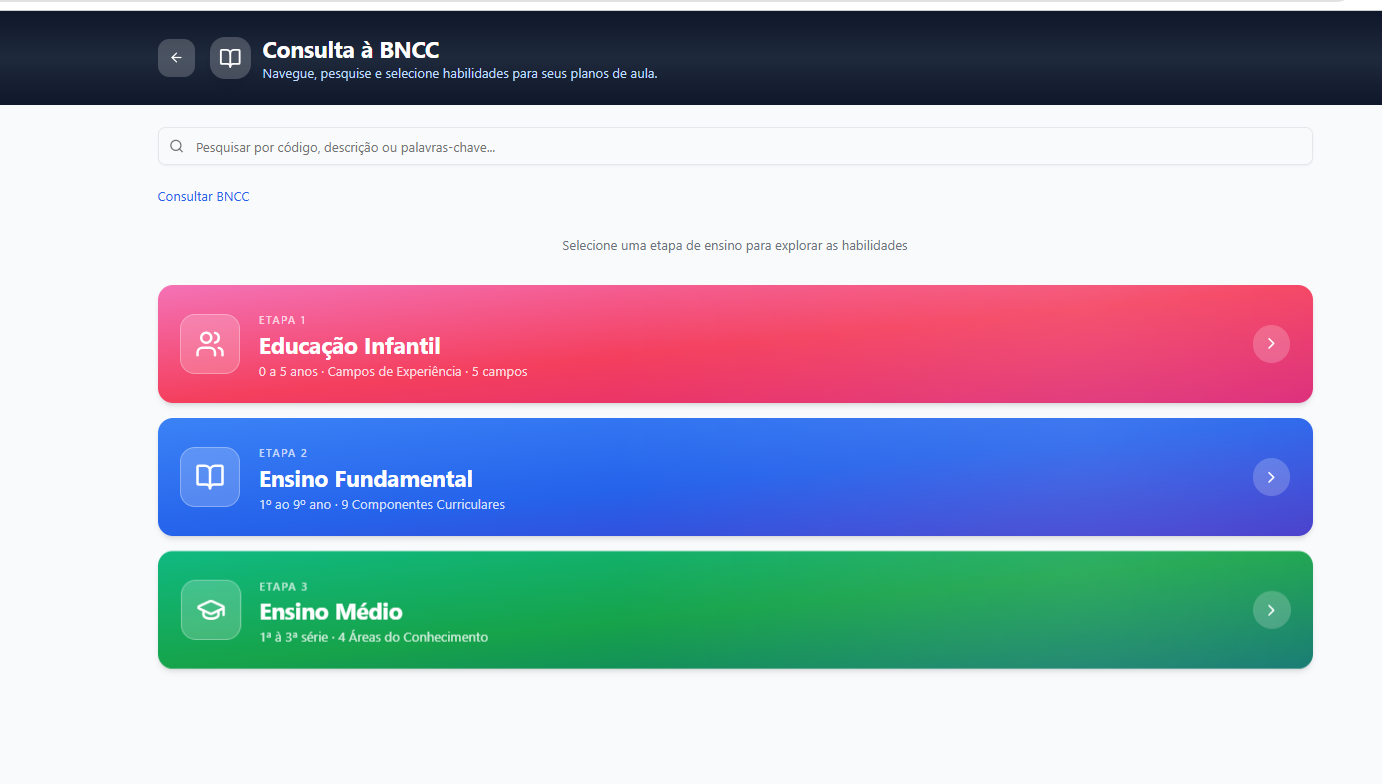
Task: Click the ETAPA 1 label
Action: pyautogui.click(x=283, y=320)
